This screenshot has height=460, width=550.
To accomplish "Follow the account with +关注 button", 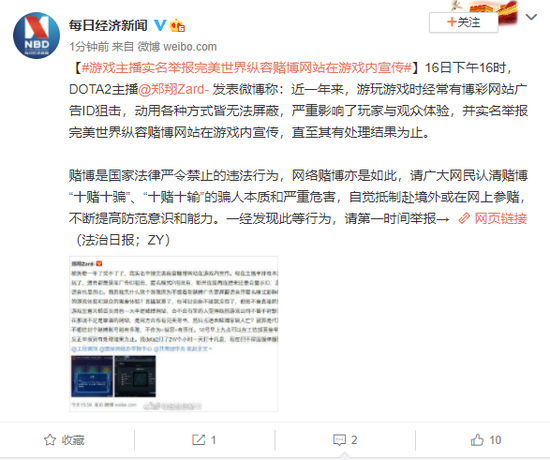I will [x=463, y=22].
